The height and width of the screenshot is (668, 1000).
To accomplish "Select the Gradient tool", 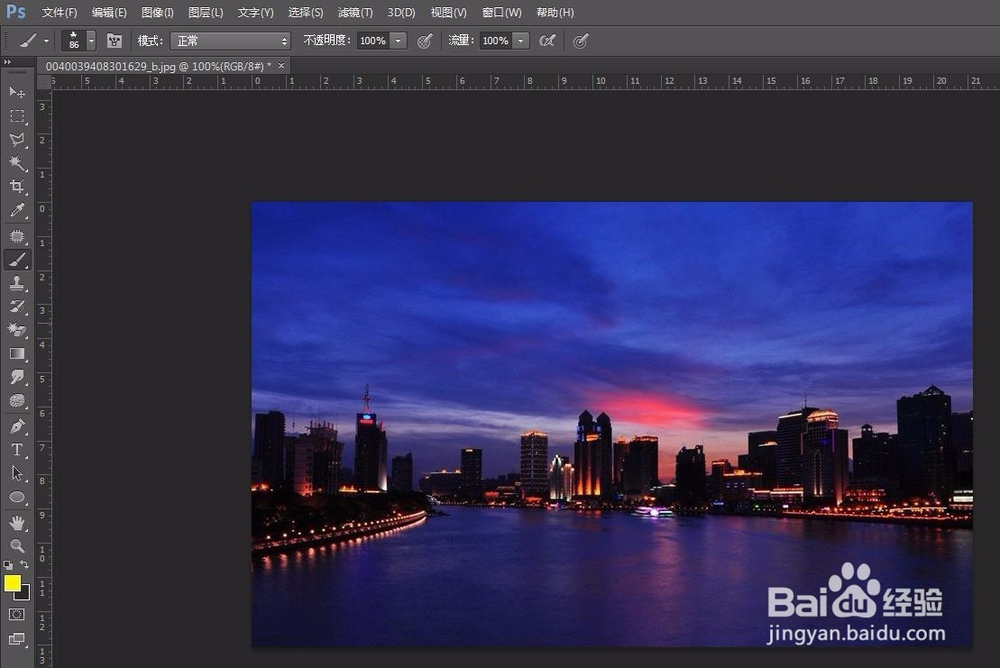I will click(x=17, y=353).
